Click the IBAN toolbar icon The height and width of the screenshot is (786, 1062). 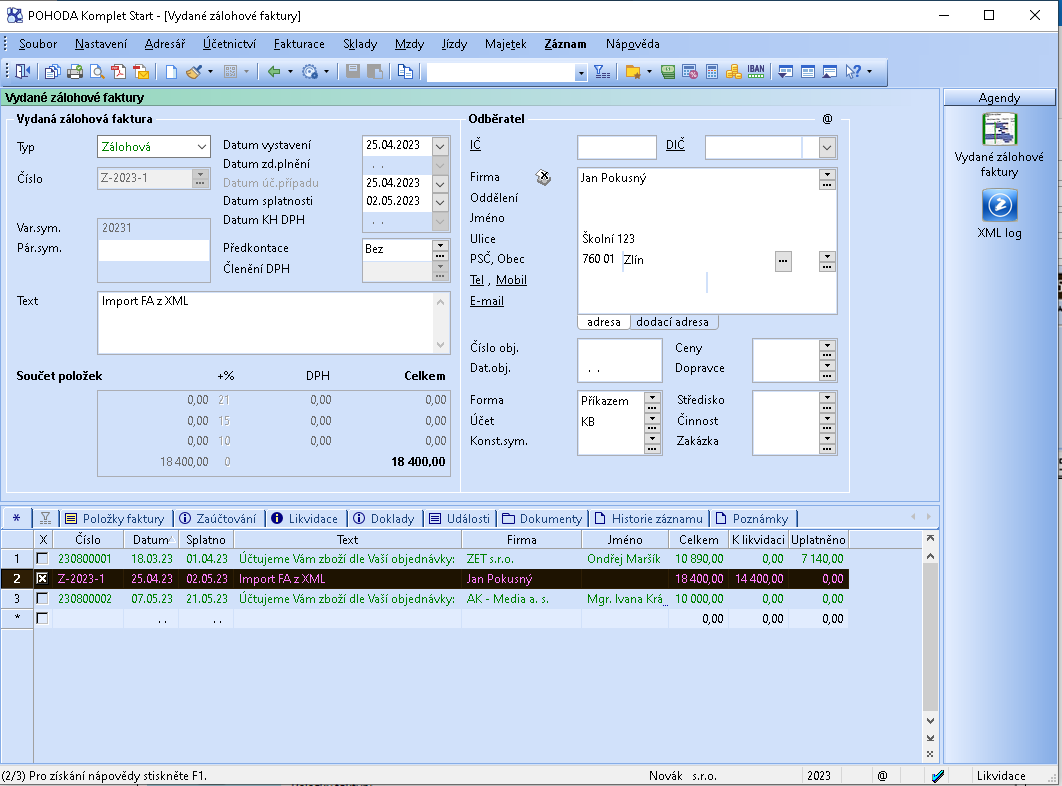[x=756, y=71]
